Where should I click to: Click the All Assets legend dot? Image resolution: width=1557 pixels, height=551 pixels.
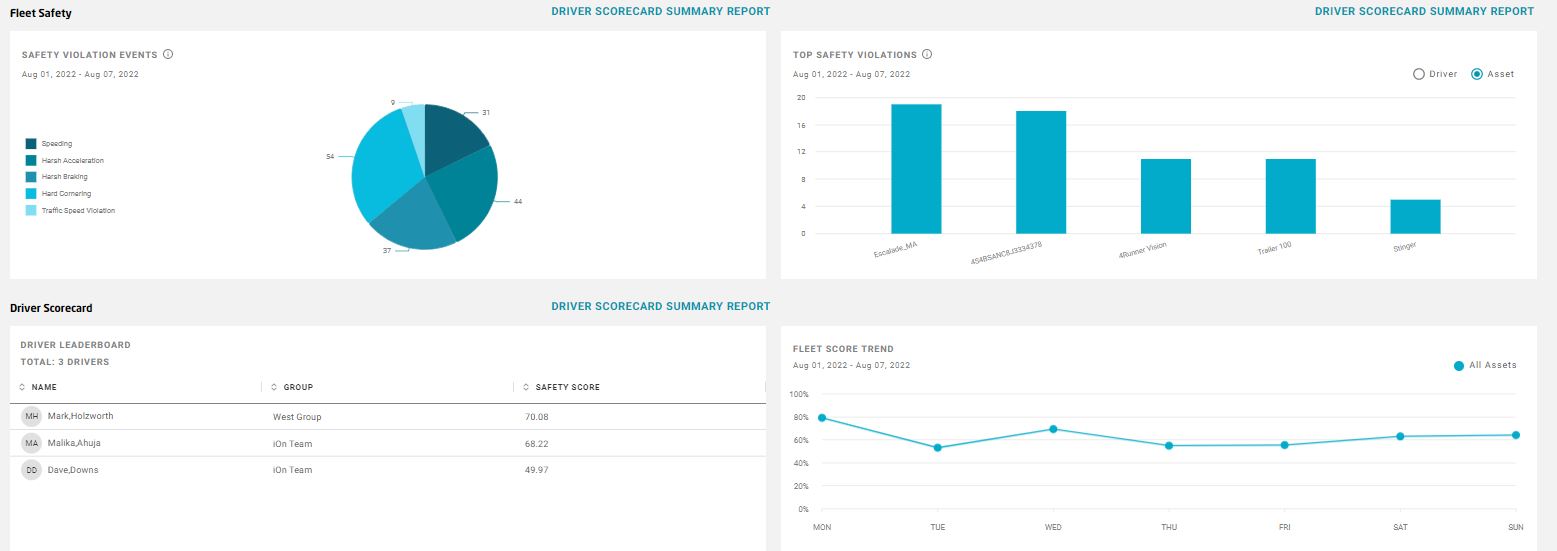pos(1459,366)
